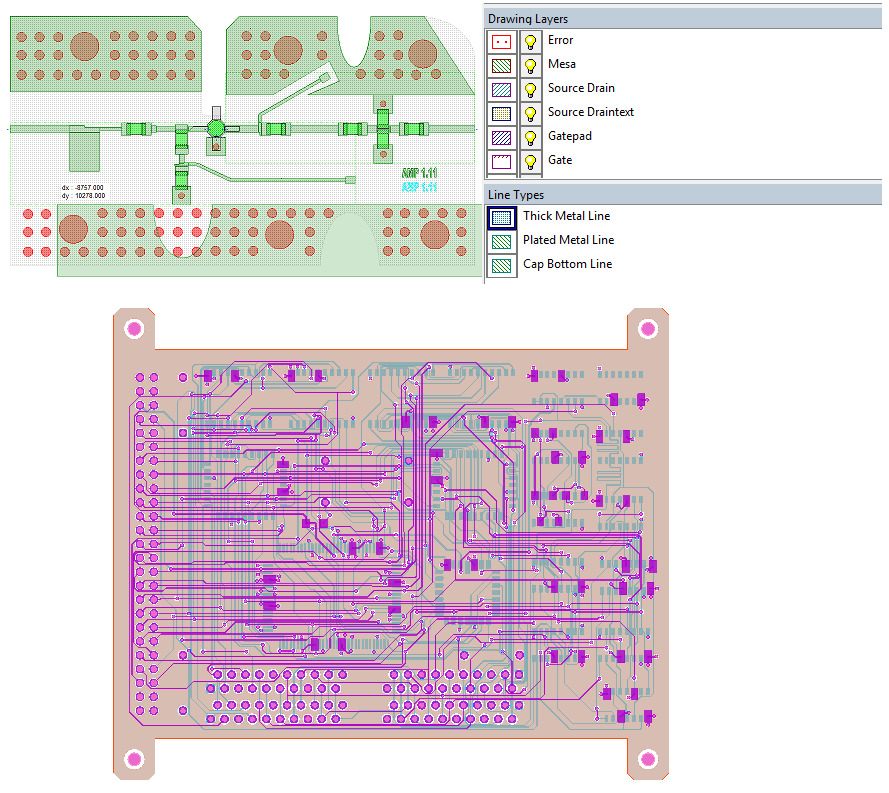The image size is (889, 793).
Task: Click the Source Drain layer swatch
Action: point(501,90)
